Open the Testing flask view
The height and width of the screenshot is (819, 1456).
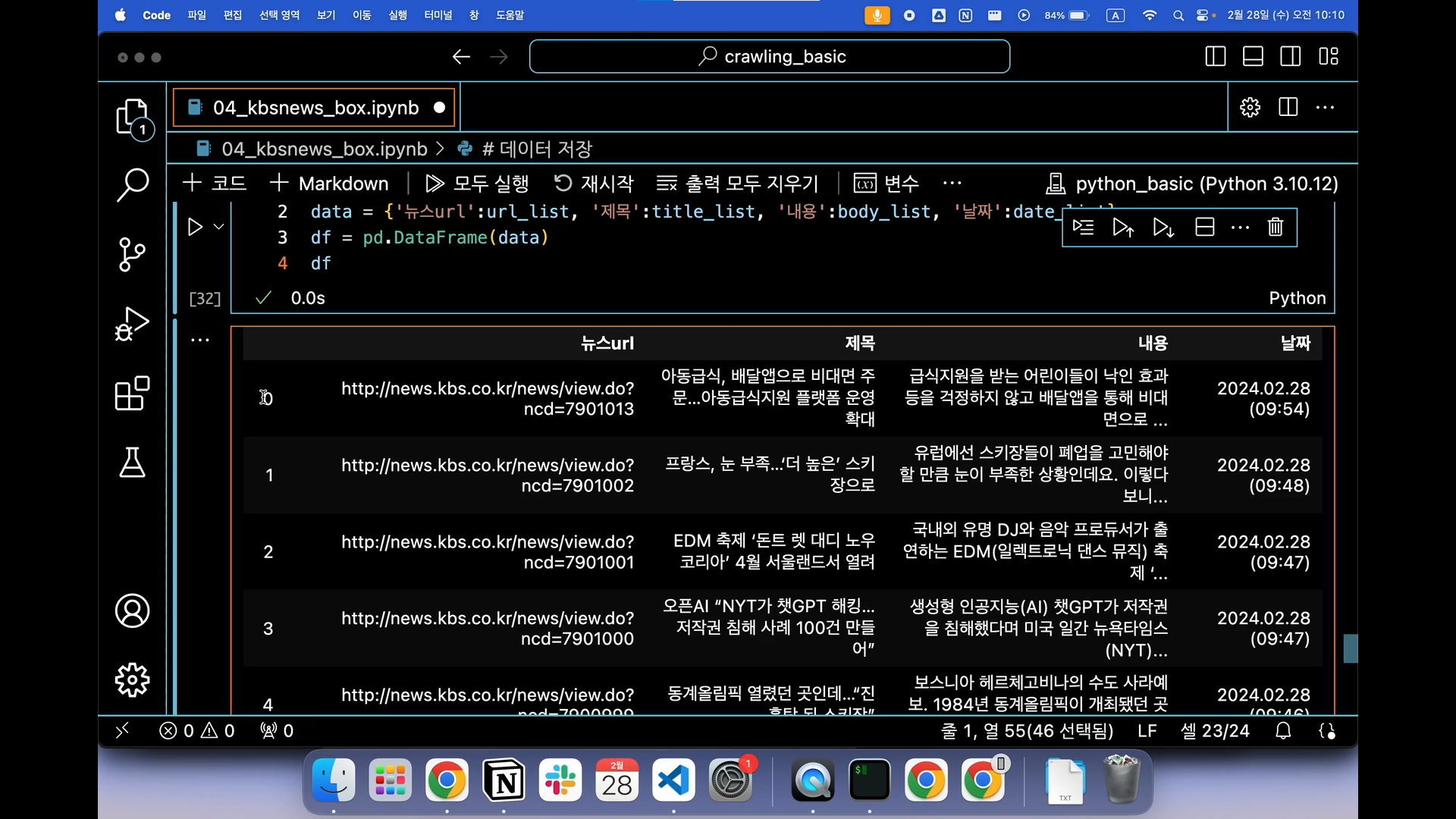tap(133, 463)
